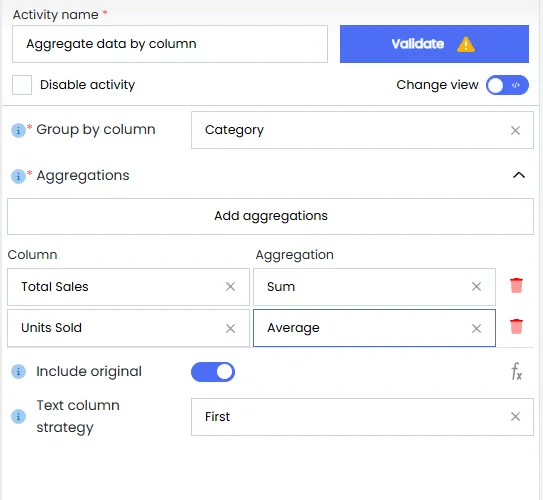Click info icon next to Aggregations
Screen dimensions: 543x500
pyautogui.click(x=18, y=176)
